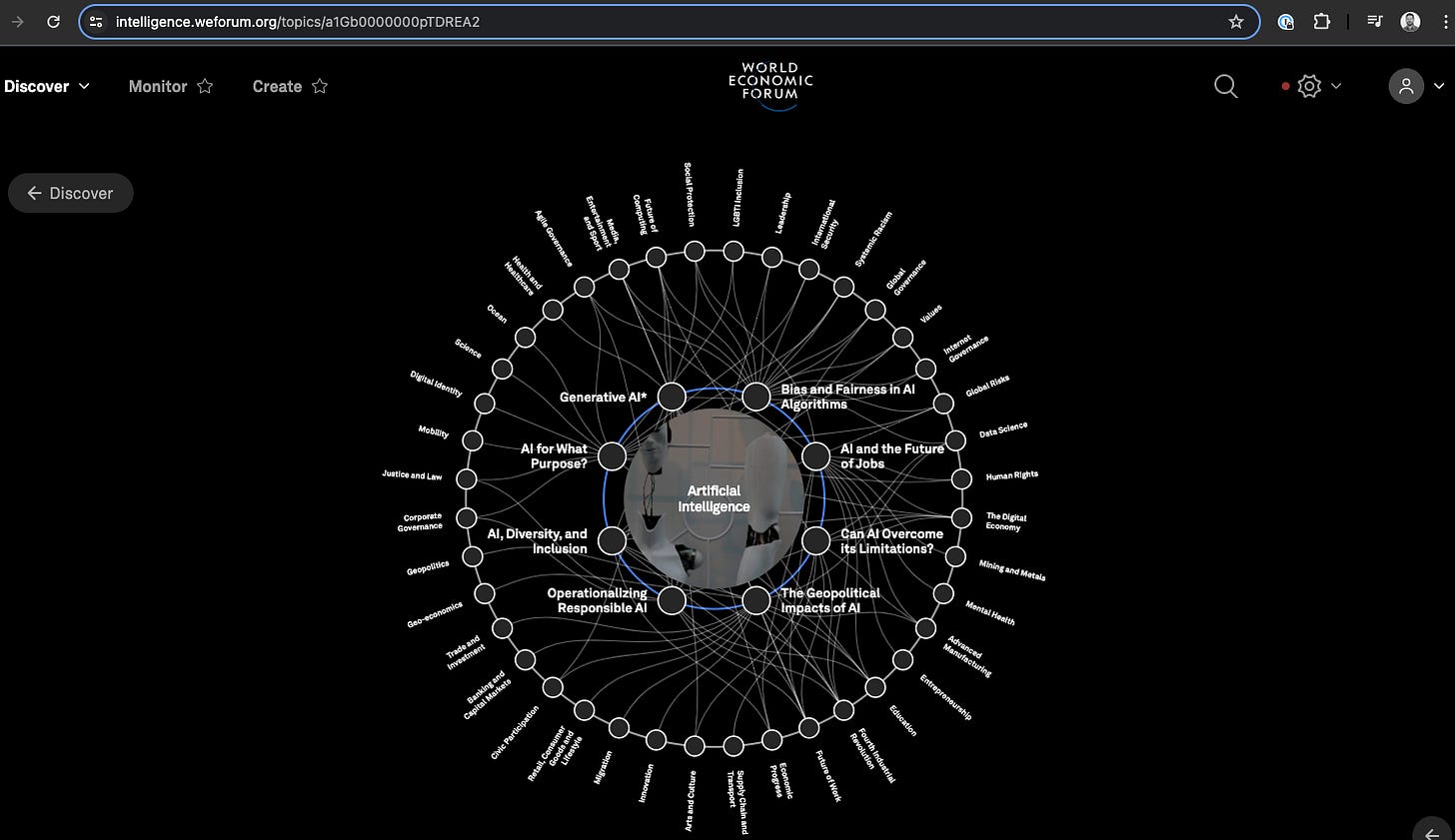Click the International Security outer node
The image size is (1455, 840).
(809, 270)
